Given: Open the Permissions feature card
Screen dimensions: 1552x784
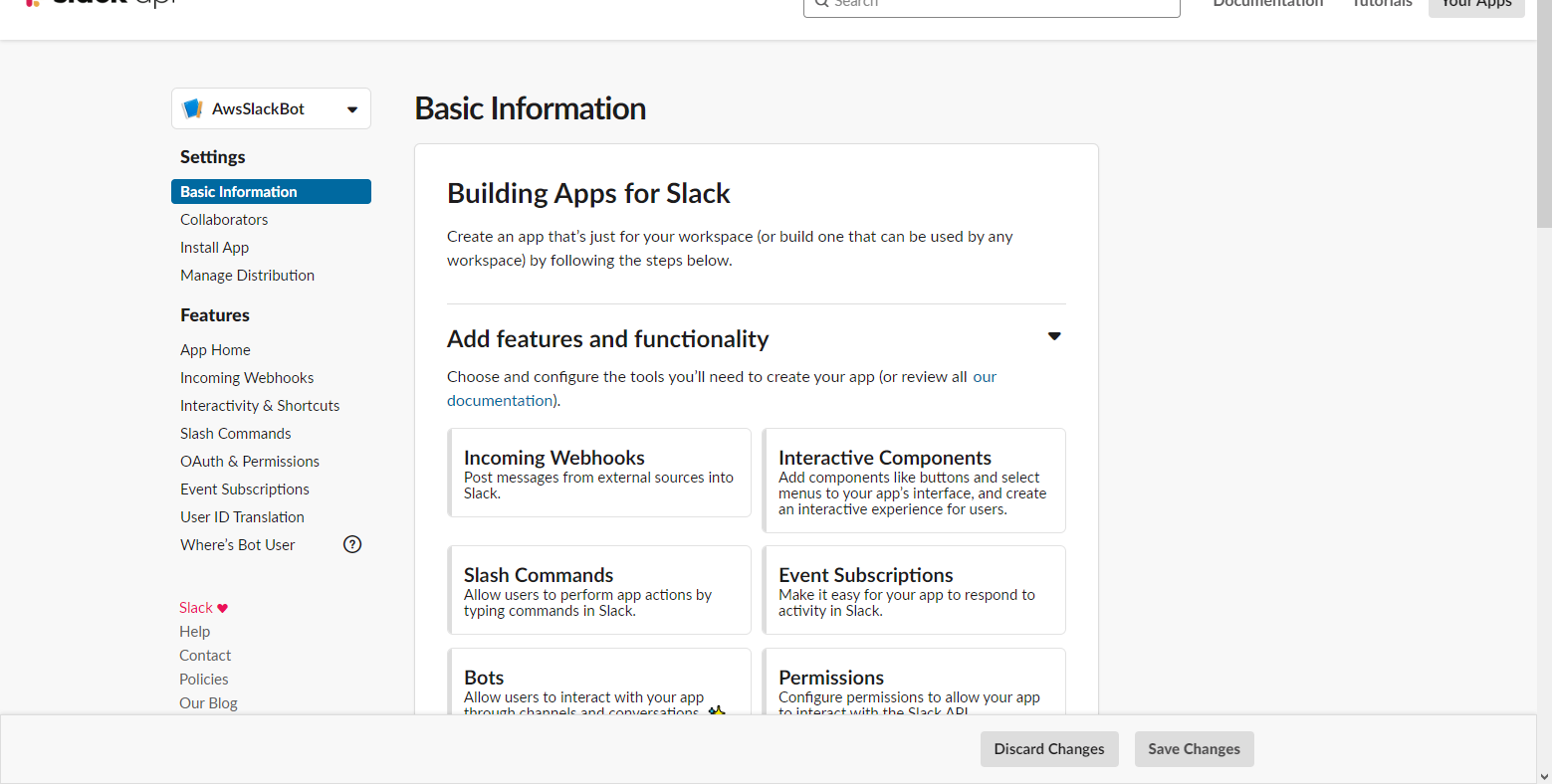Looking at the screenshot, I should (914, 682).
